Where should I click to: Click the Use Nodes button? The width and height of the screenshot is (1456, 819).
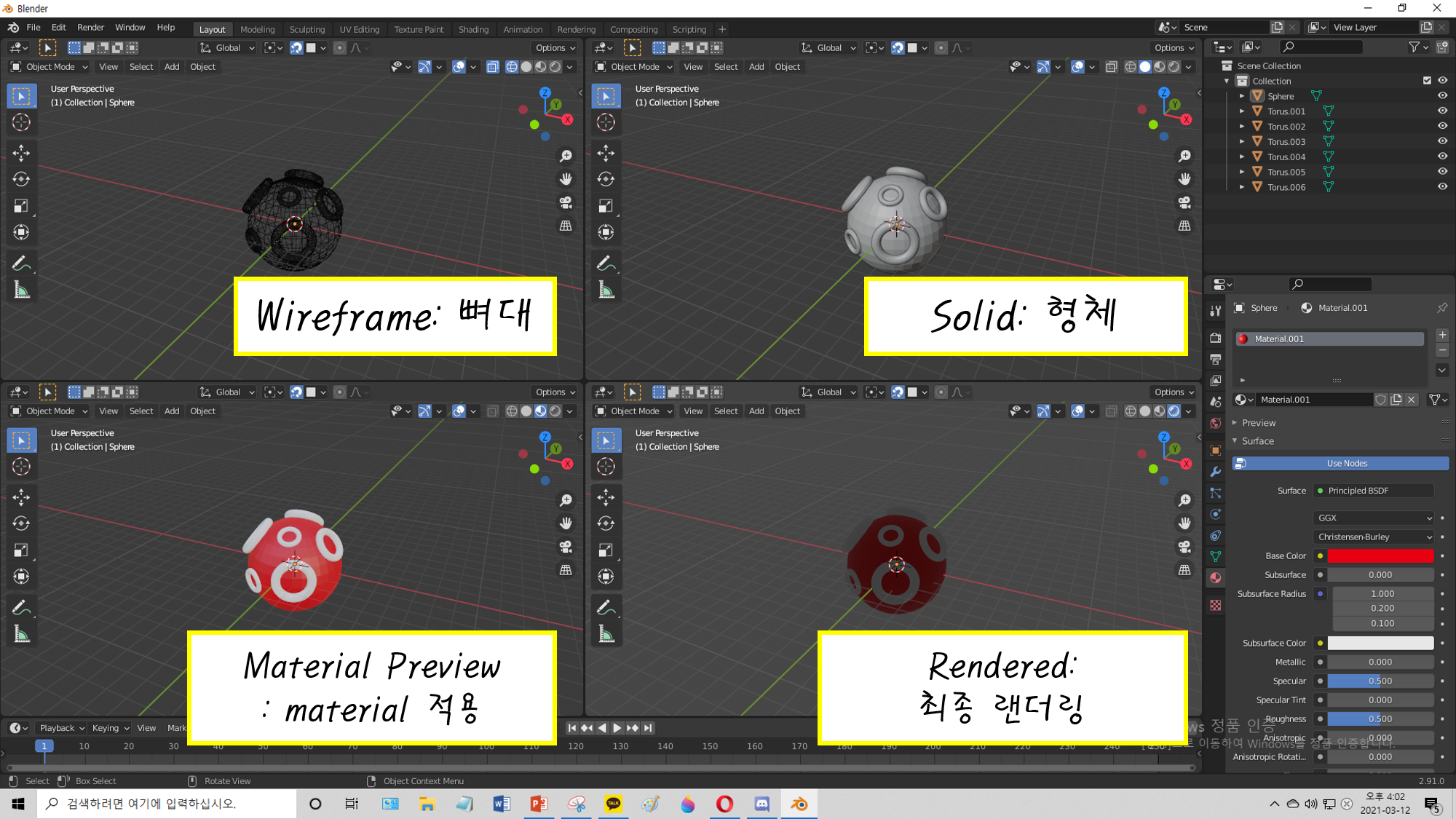click(1346, 464)
